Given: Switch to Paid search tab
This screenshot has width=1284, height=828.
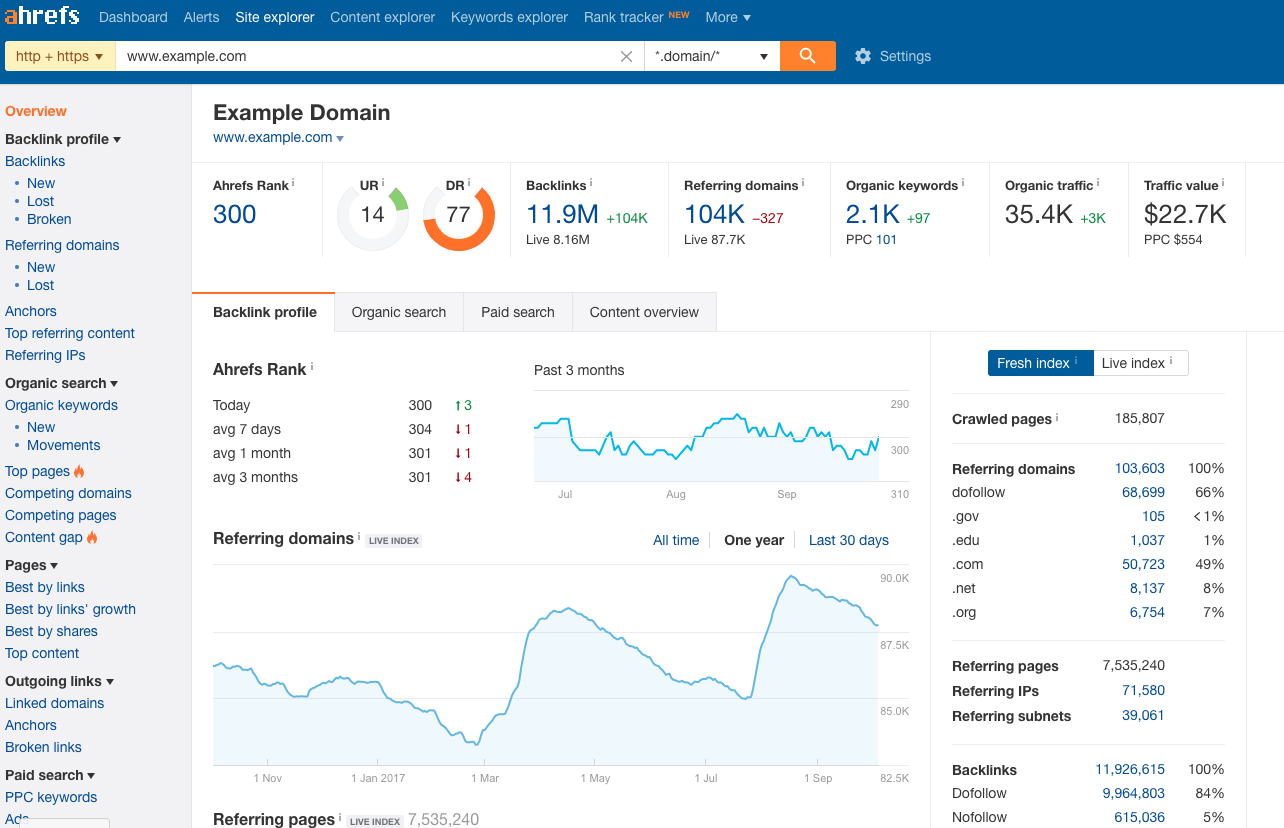Looking at the screenshot, I should (x=518, y=312).
